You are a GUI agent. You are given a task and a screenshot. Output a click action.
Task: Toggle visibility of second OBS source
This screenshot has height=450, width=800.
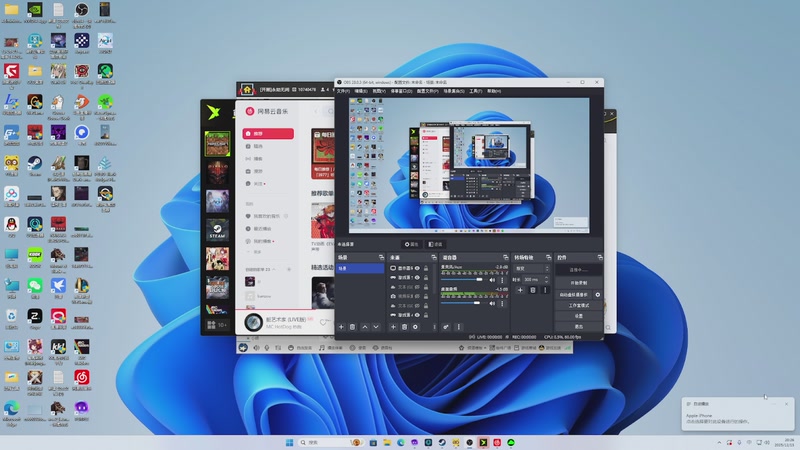click(417, 278)
